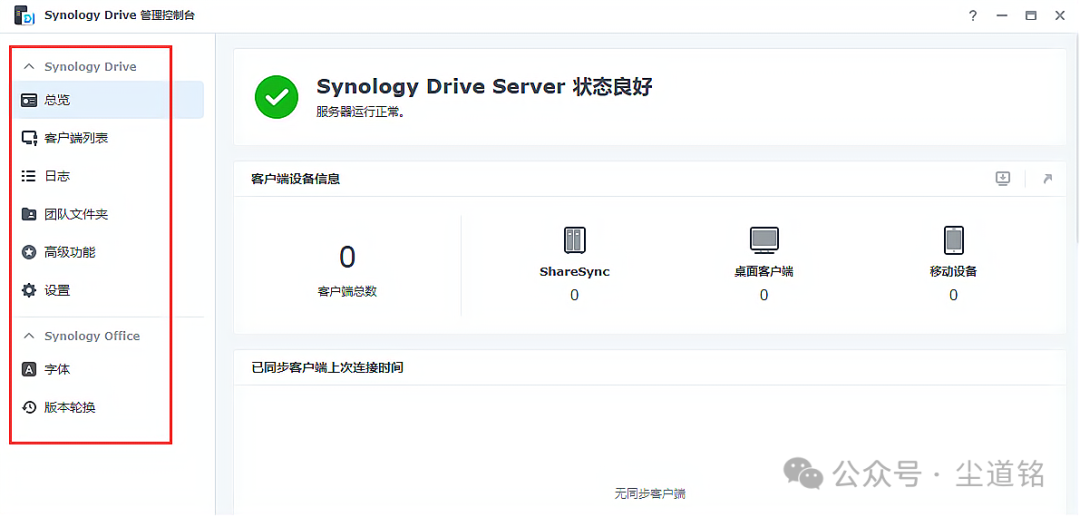Collapse the Synology Office sidebar section
This screenshot has height=517, width=1080.
[29, 336]
